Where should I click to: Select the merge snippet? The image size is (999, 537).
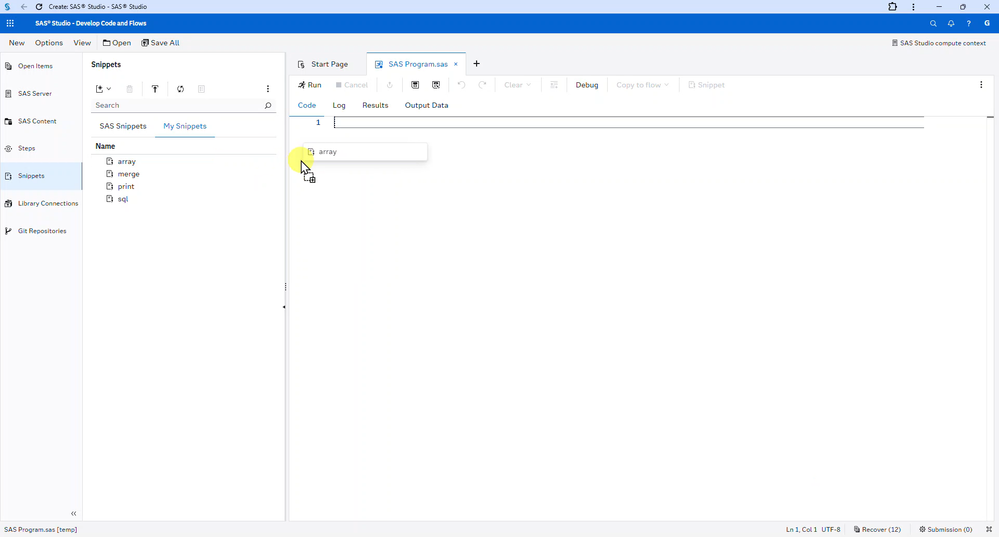[x=129, y=174]
